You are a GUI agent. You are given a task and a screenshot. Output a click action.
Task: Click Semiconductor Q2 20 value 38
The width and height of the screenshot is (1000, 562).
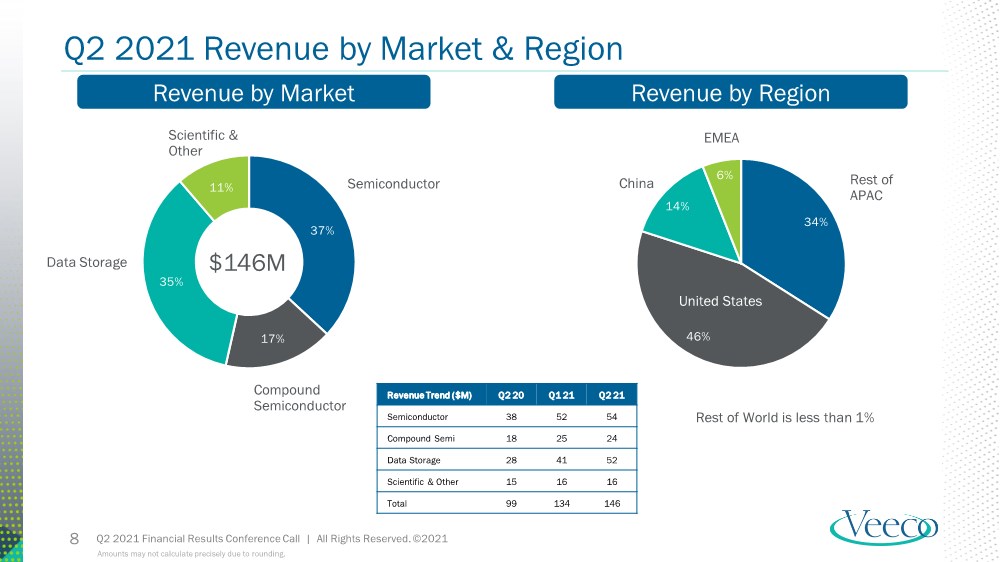click(x=511, y=417)
